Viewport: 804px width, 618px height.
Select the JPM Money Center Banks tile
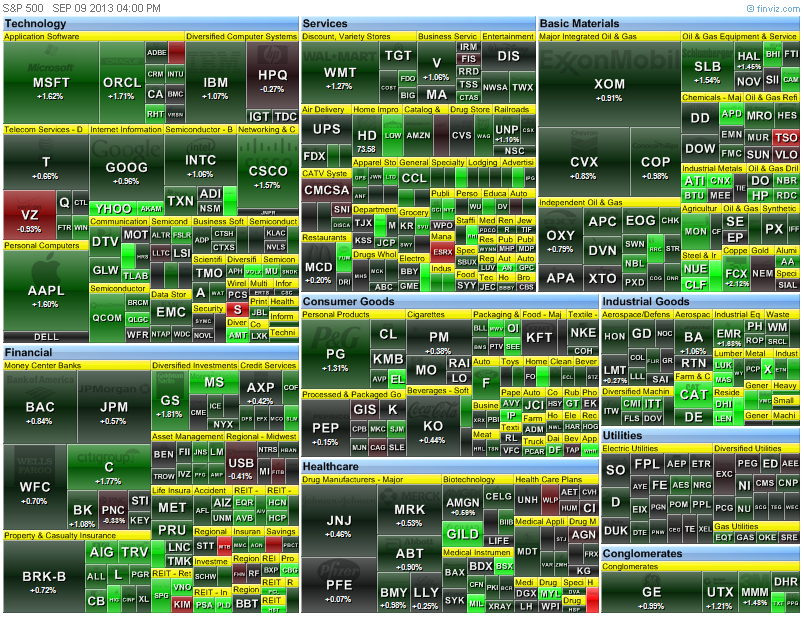tap(114, 408)
